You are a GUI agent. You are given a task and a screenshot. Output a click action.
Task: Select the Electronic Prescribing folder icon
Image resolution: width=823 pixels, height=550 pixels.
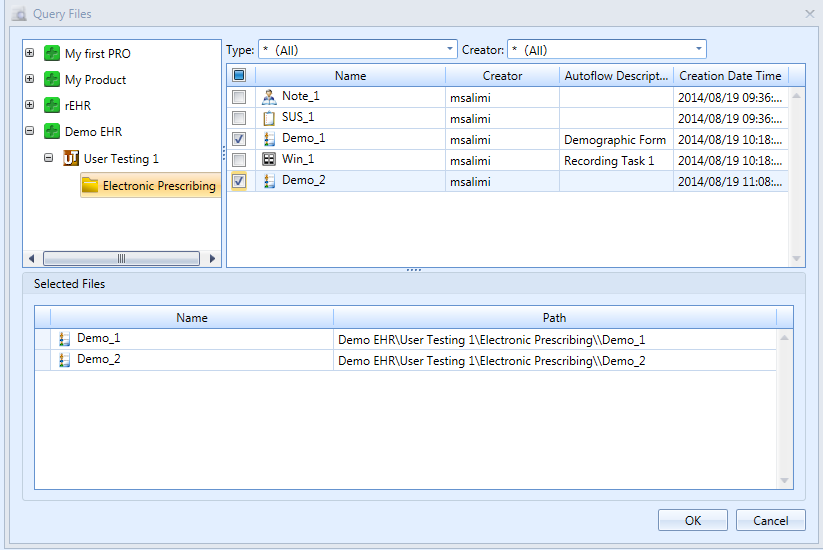click(x=90, y=185)
